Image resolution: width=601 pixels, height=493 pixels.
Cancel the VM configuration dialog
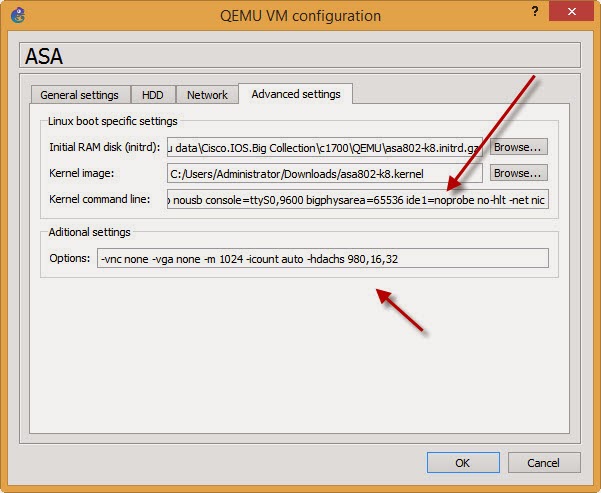[544, 463]
